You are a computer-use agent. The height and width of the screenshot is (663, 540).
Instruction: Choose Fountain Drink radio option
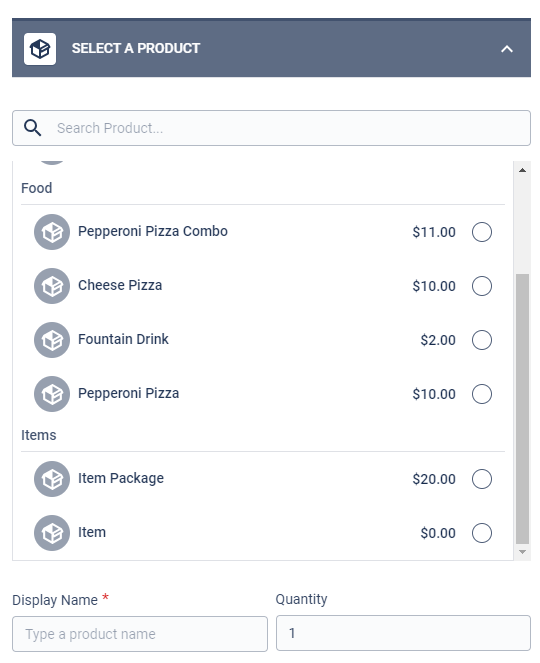point(482,340)
